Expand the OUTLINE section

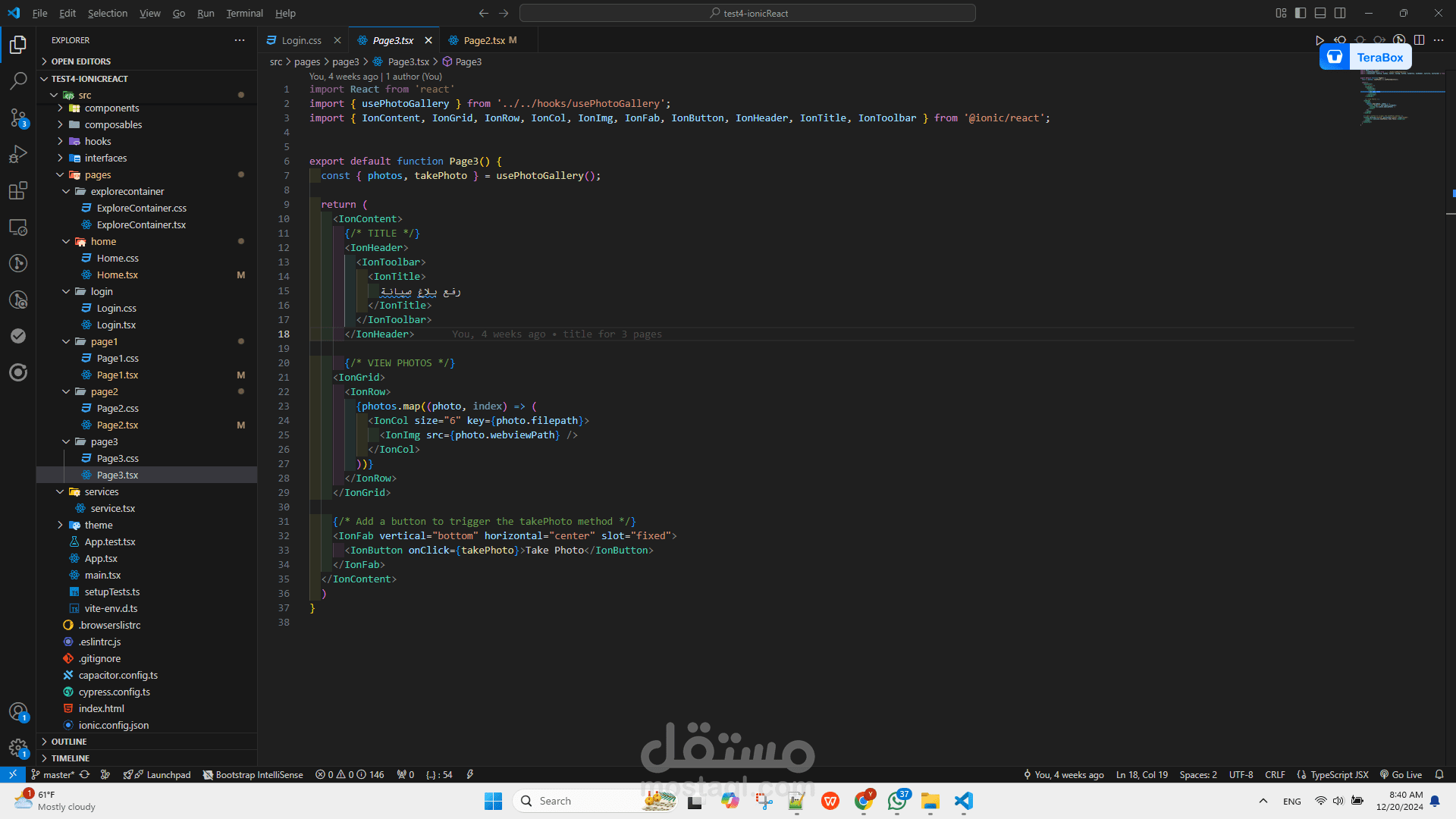click(69, 742)
